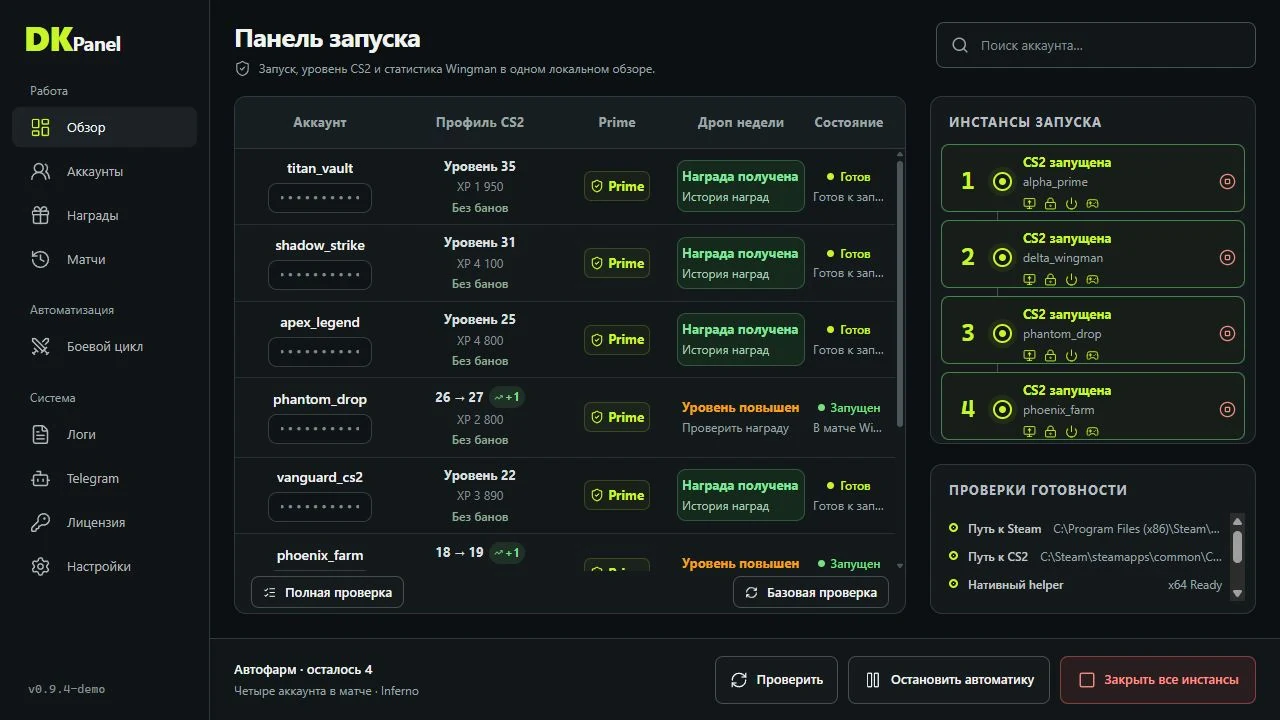The height and width of the screenshot is (720, 1280).
Task: Open История наград for vanguard_cs2
Action: click(726, 506)
